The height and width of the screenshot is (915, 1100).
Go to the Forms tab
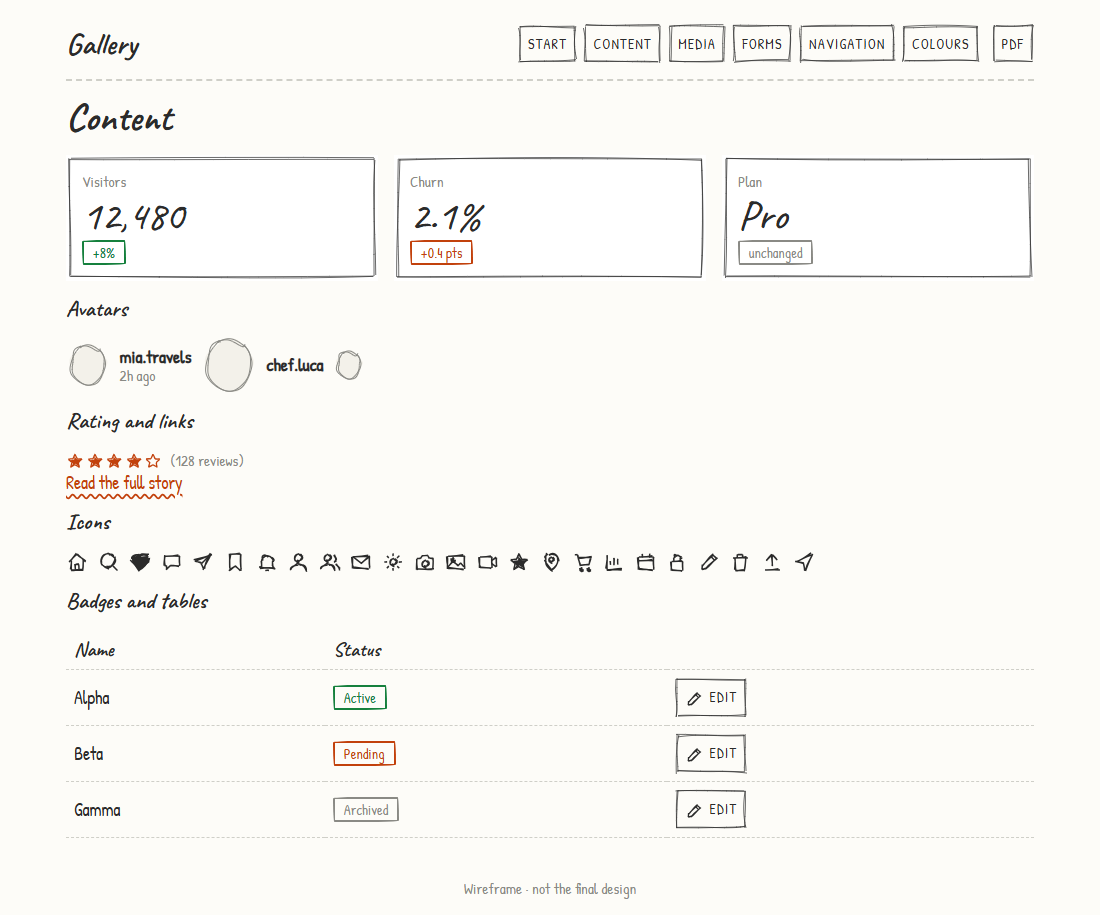click(x=762, y=44)
